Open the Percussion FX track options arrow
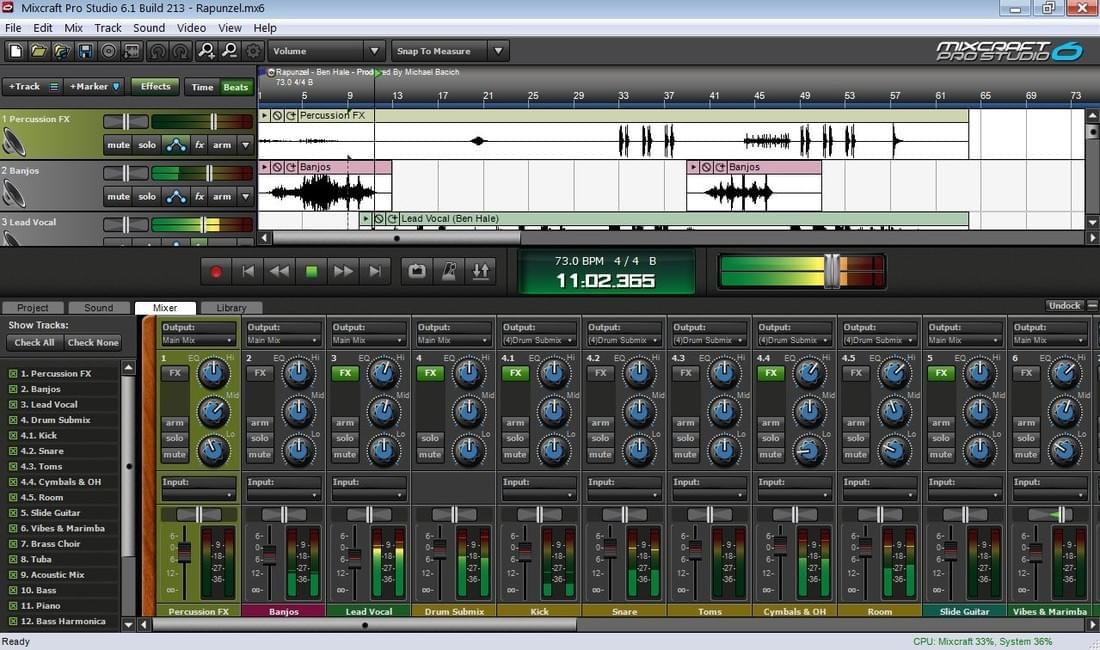This screenshot has width=1100, height=650. tap(246, 145)
